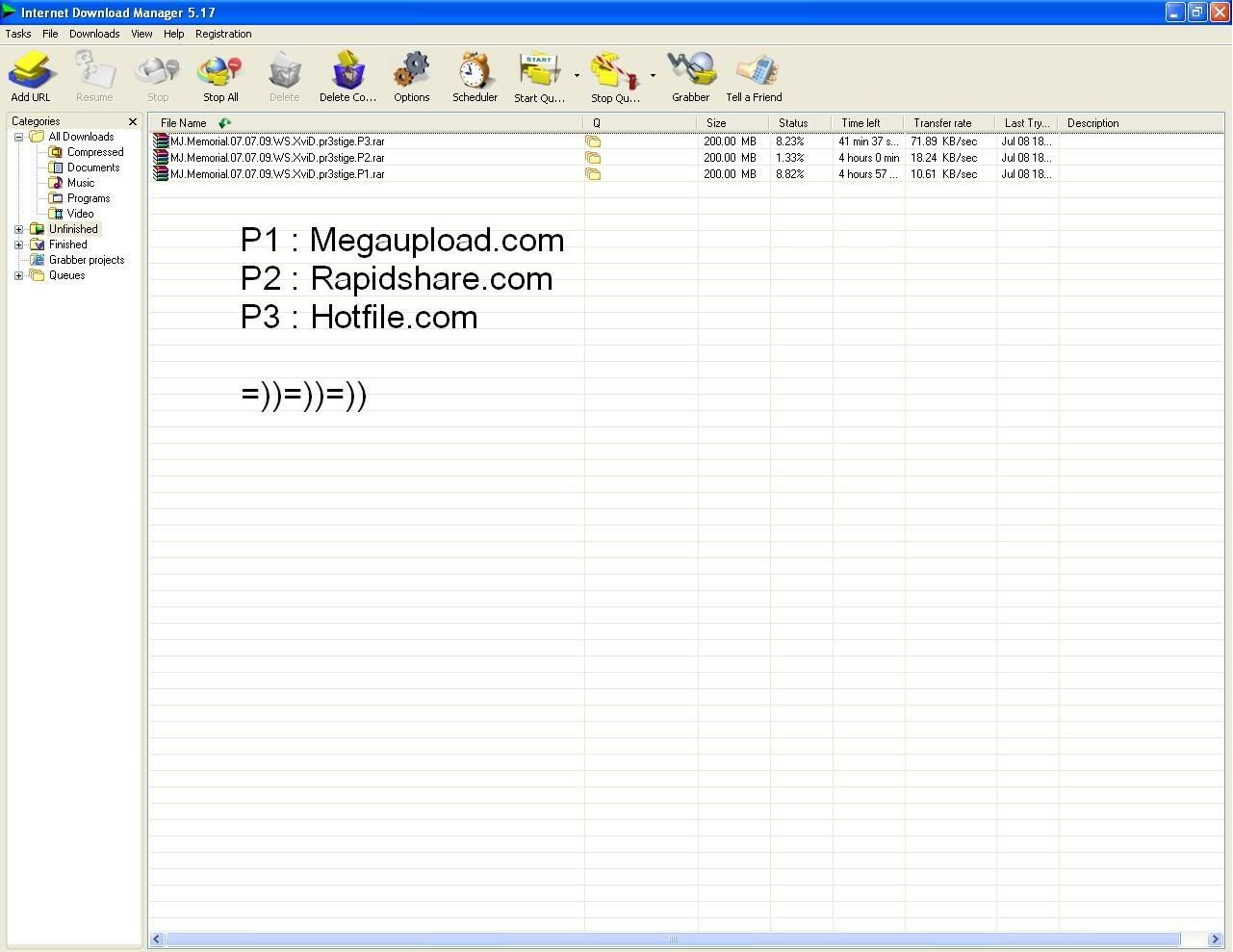Click the 8.82% status cell
Image resolution: width=1233 pixels, height=952 pixels.
point(789,174)
